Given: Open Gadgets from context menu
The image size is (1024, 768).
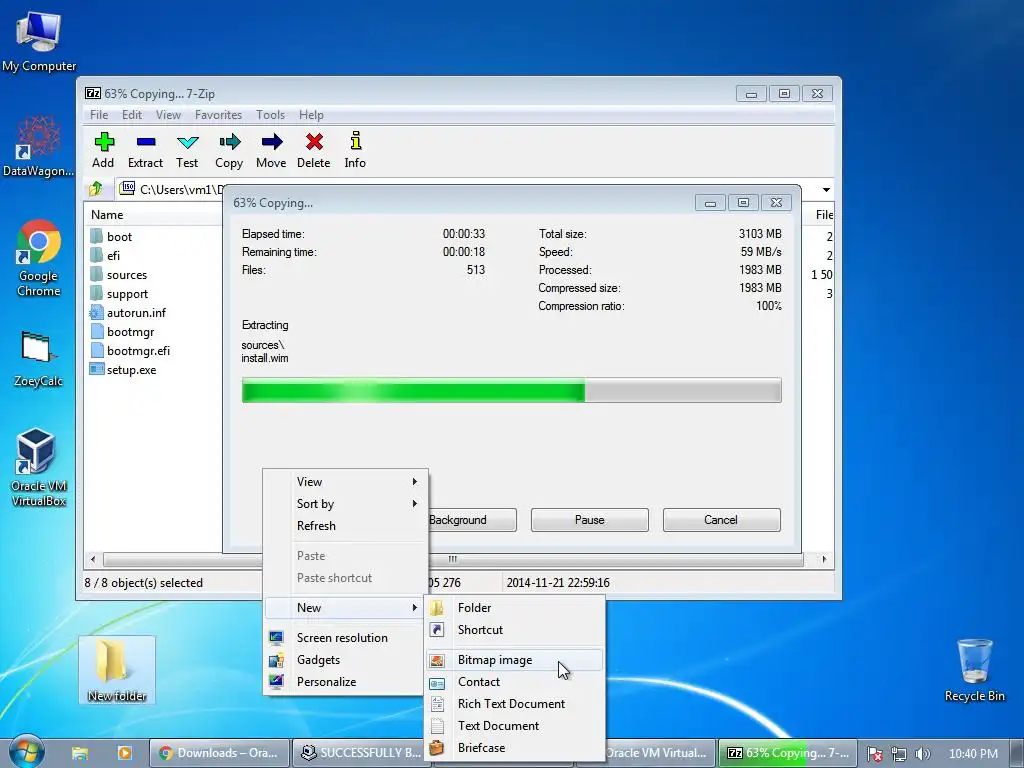Looking at the screenshot, I should (346, 660).
